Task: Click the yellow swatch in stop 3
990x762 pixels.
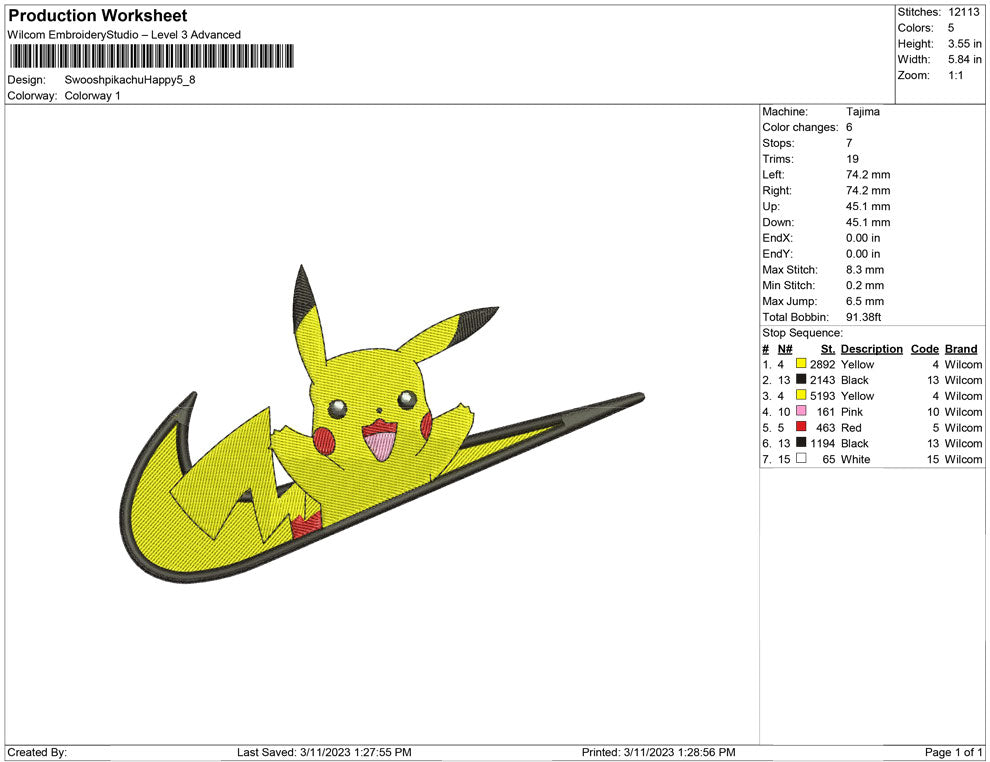Action: pyautogui.click(x=801, y=395)
